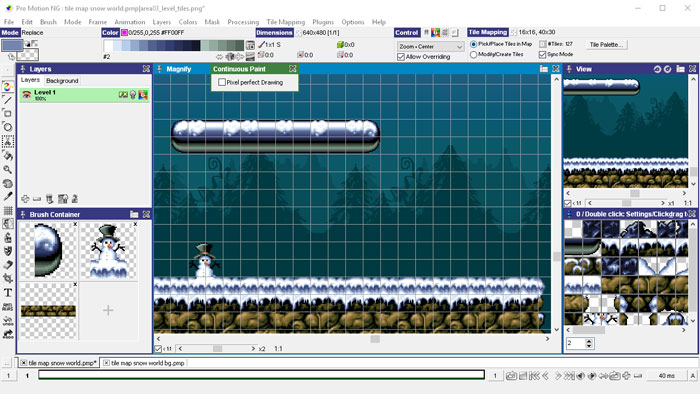700x394 pixels.
Task: Open Brush Container folder icon
Action: (x=134, y=215)
